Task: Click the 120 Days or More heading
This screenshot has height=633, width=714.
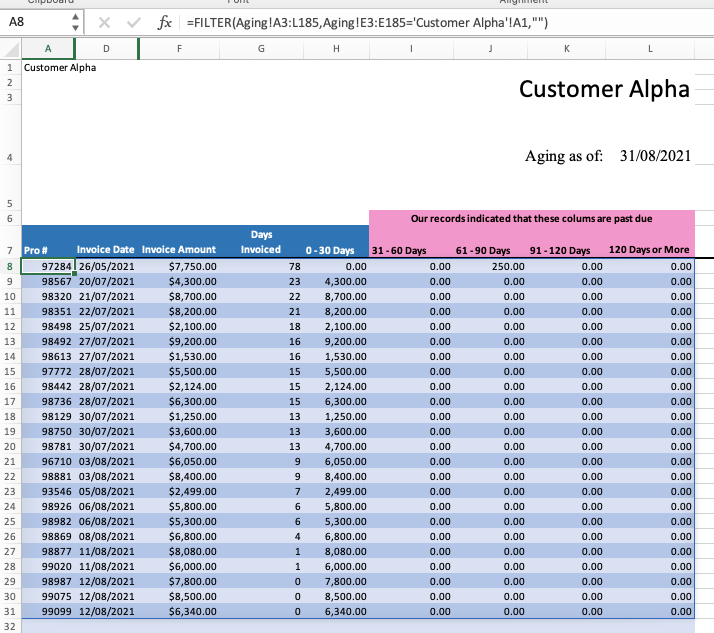Action: [x=649, y=250]
